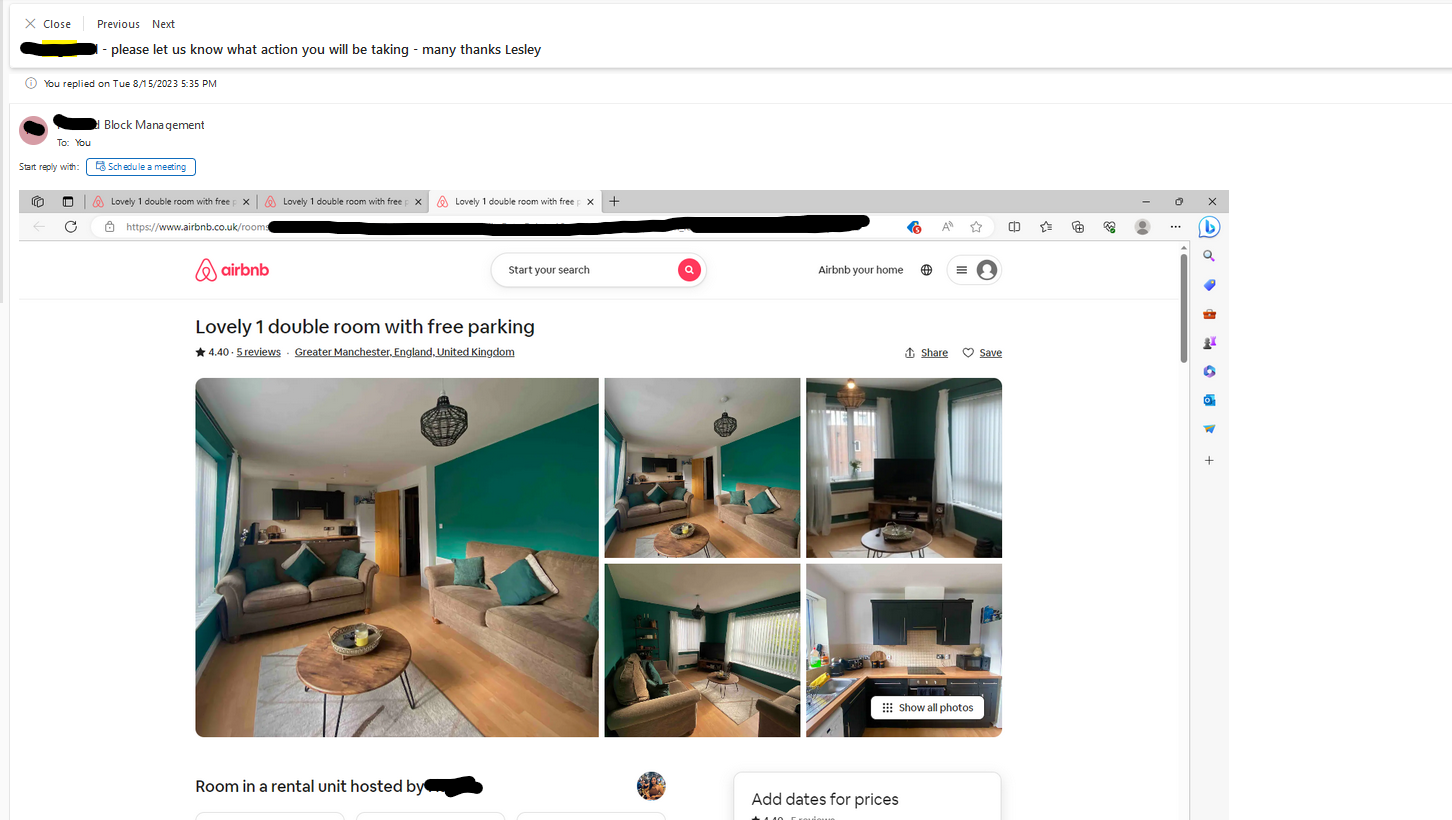The image size is (1452, 820).
Task: Click Show all photos button
Action: click(x=927, y=707)
